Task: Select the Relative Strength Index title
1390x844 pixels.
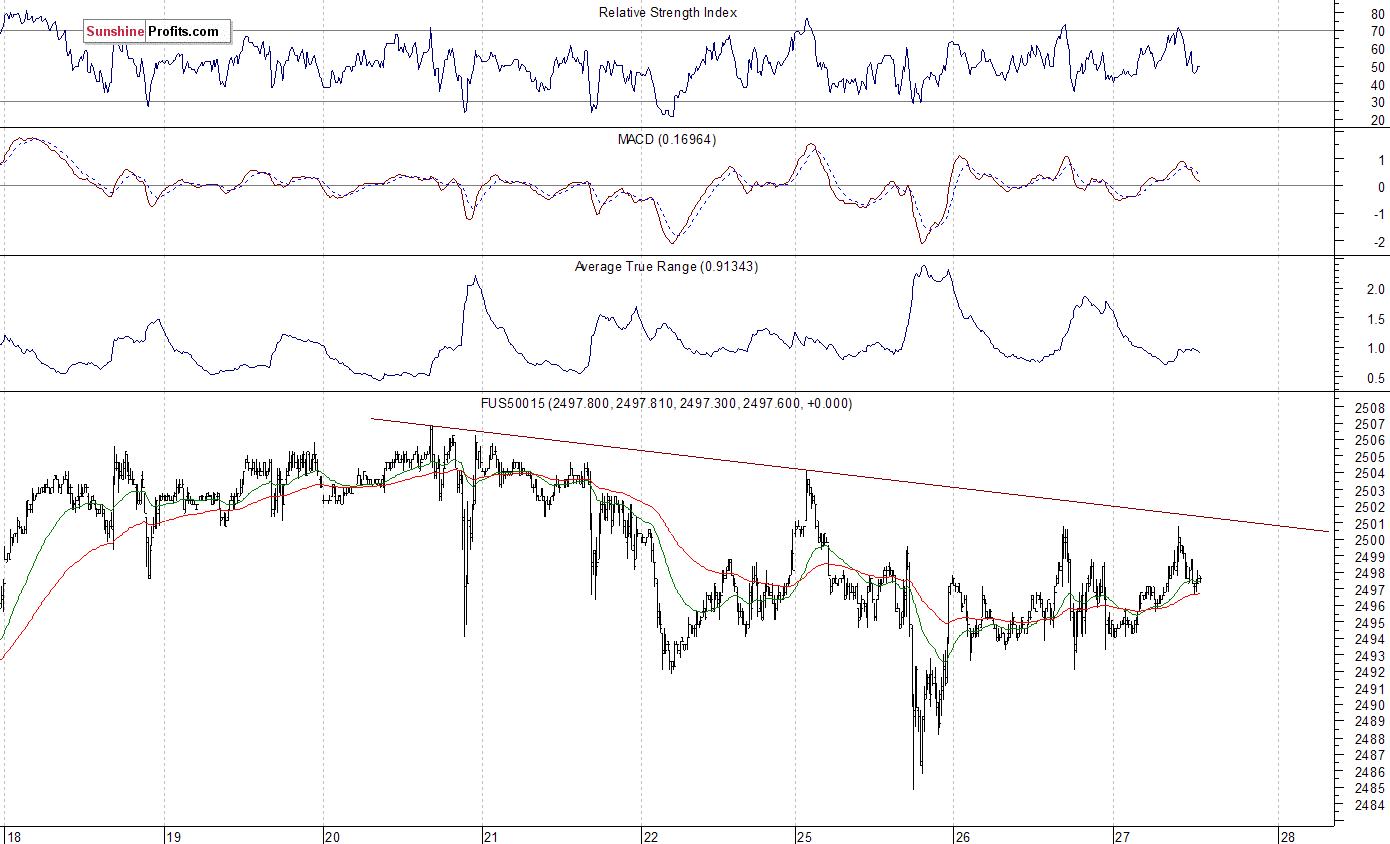Action: pos(668,12)
